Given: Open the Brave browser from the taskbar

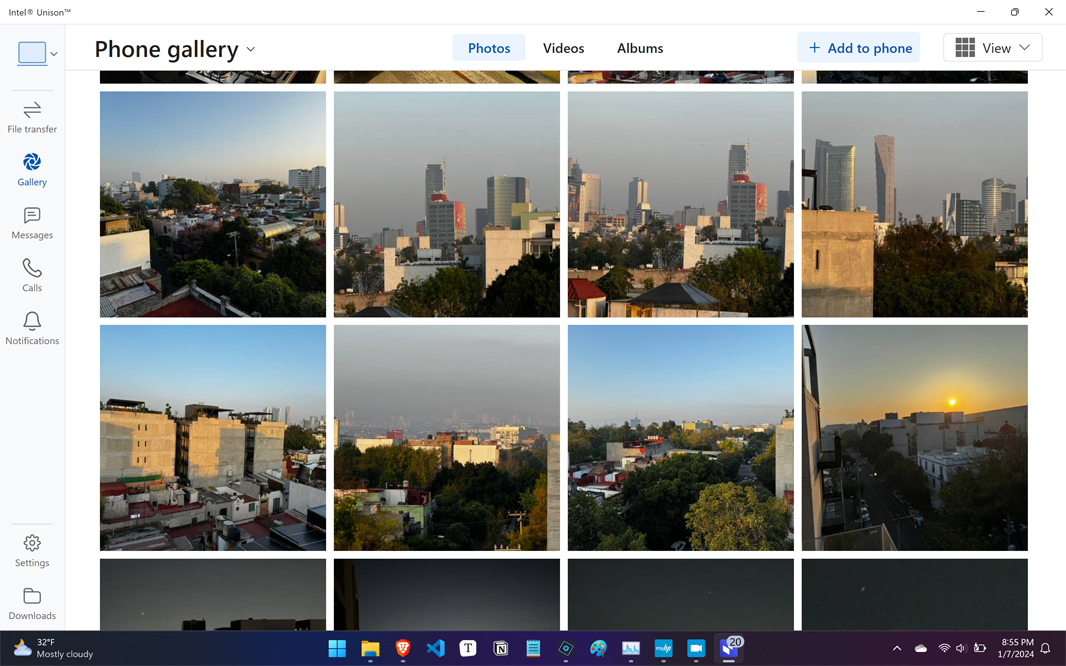Looking at the screenshot, I should 403,648.
